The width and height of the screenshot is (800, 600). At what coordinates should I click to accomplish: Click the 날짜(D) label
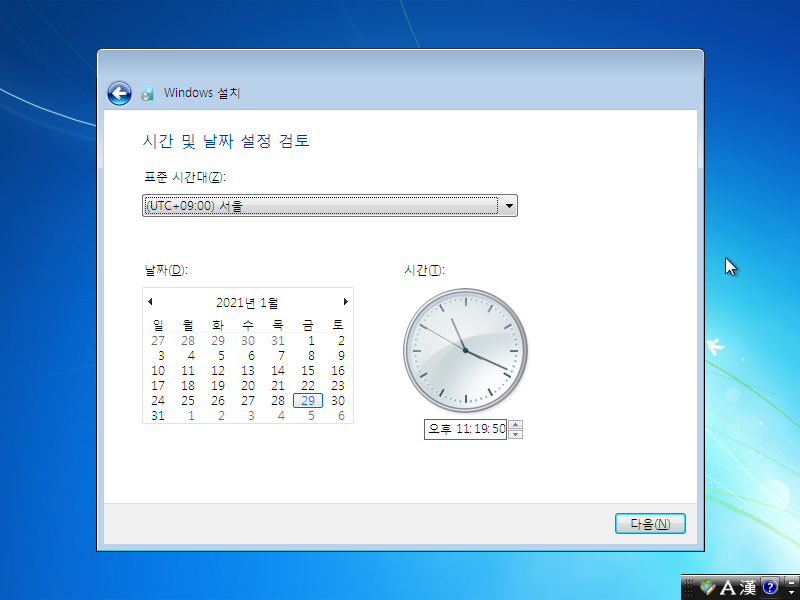[x=166, y=270]
